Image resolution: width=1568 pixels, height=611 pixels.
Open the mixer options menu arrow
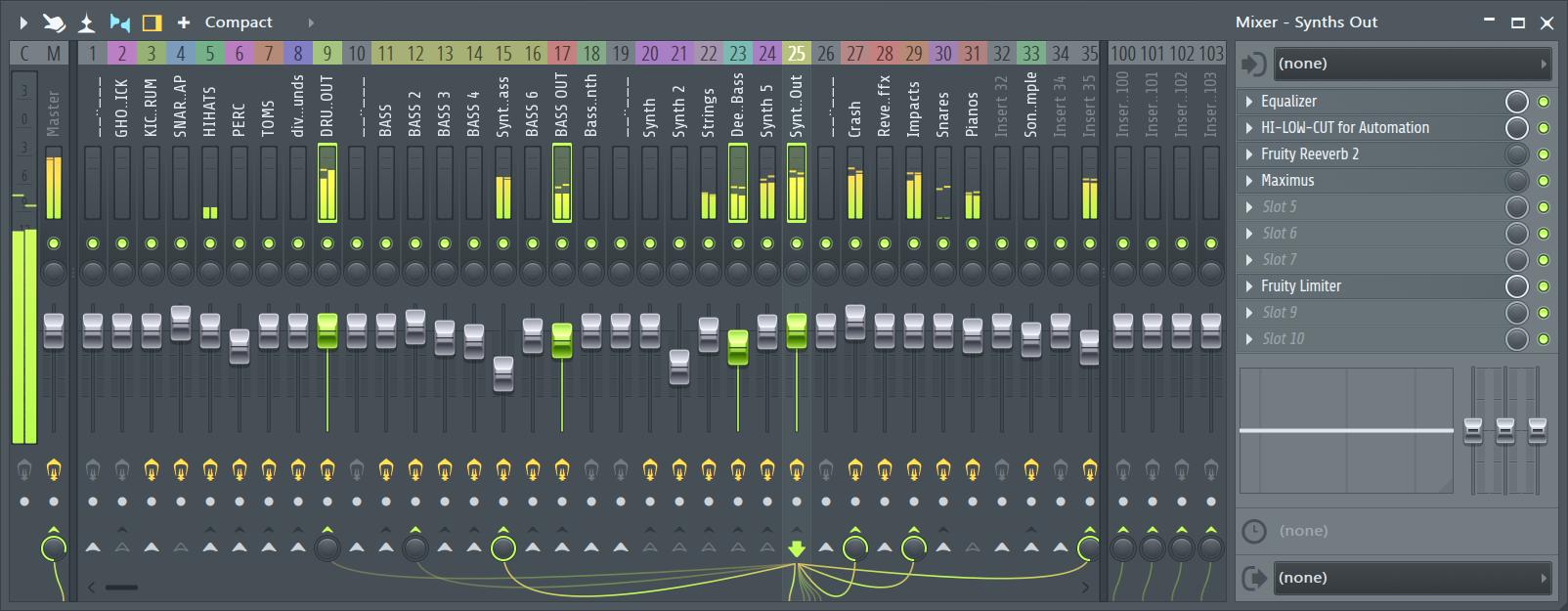[x=23, y=22]
